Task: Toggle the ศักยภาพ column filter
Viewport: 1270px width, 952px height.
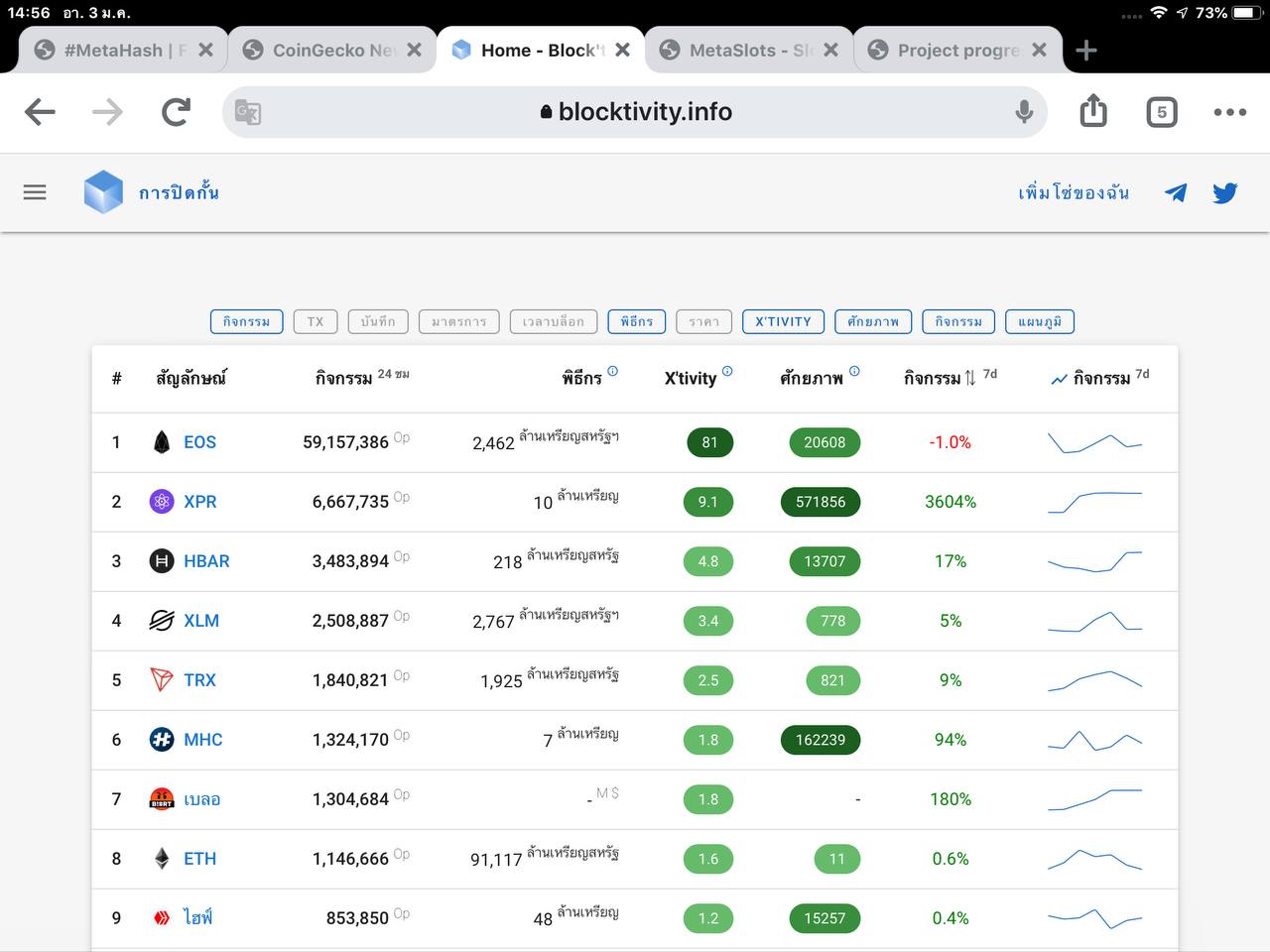Action: pos(873,321)
